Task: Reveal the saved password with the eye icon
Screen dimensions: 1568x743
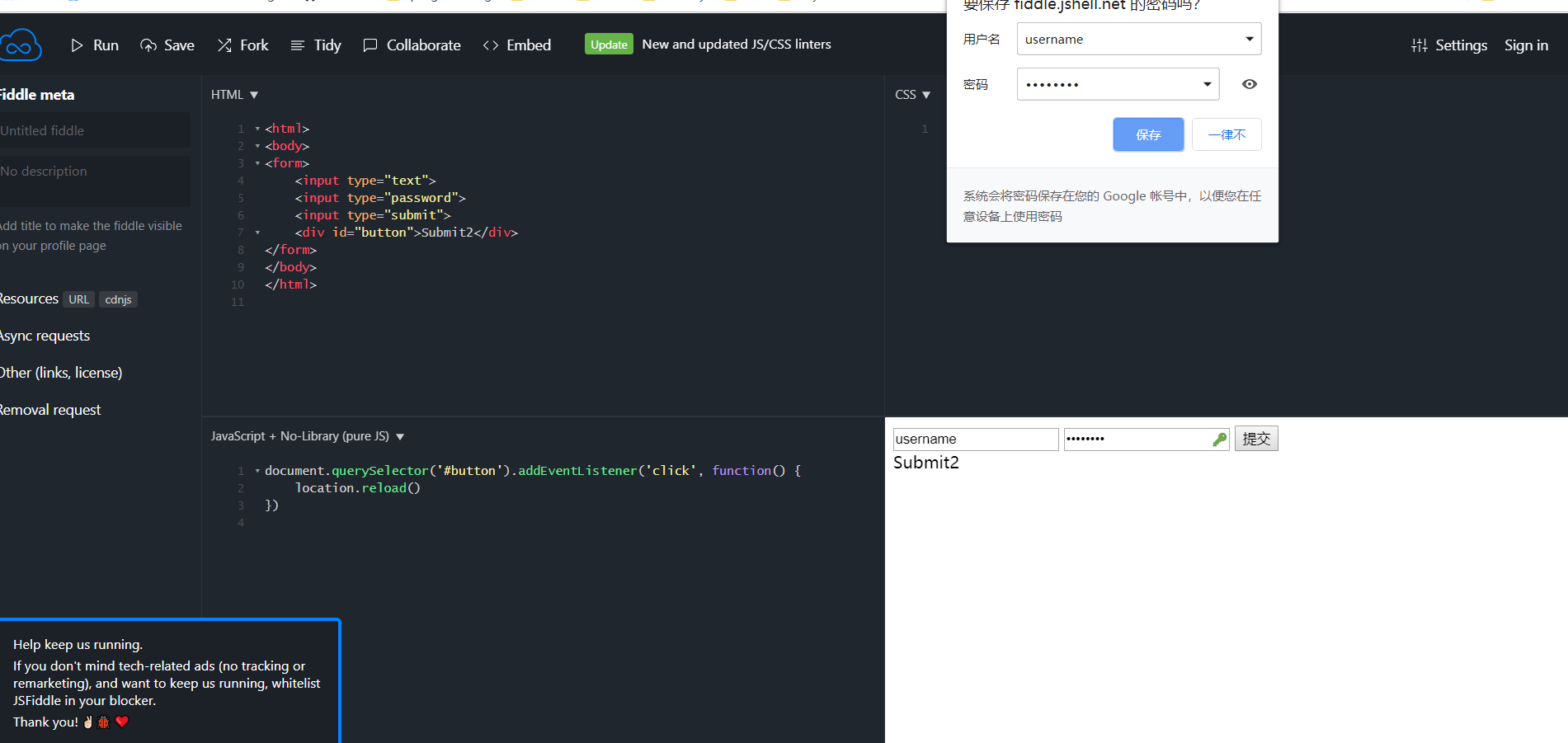Action: (1249, 83)
